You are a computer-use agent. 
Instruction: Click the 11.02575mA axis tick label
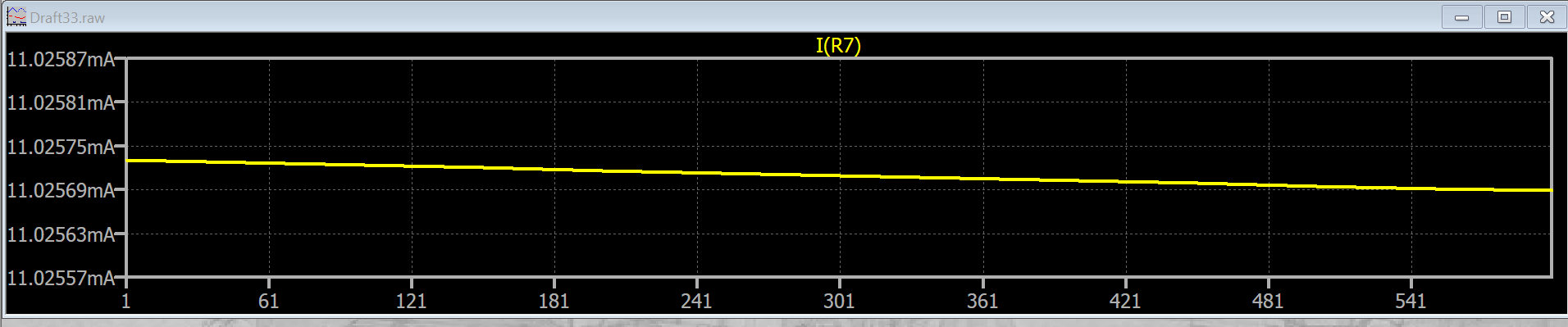coord(61,147)
